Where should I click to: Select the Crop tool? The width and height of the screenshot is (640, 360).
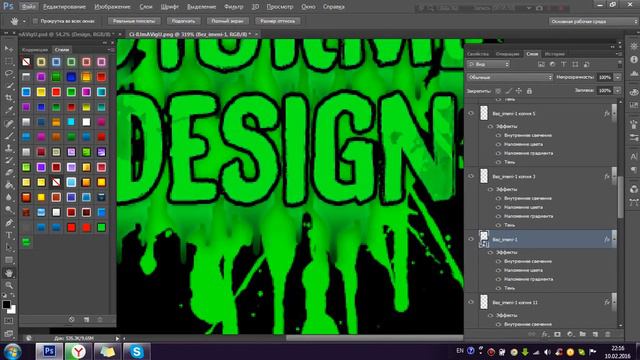coord(9,98)
